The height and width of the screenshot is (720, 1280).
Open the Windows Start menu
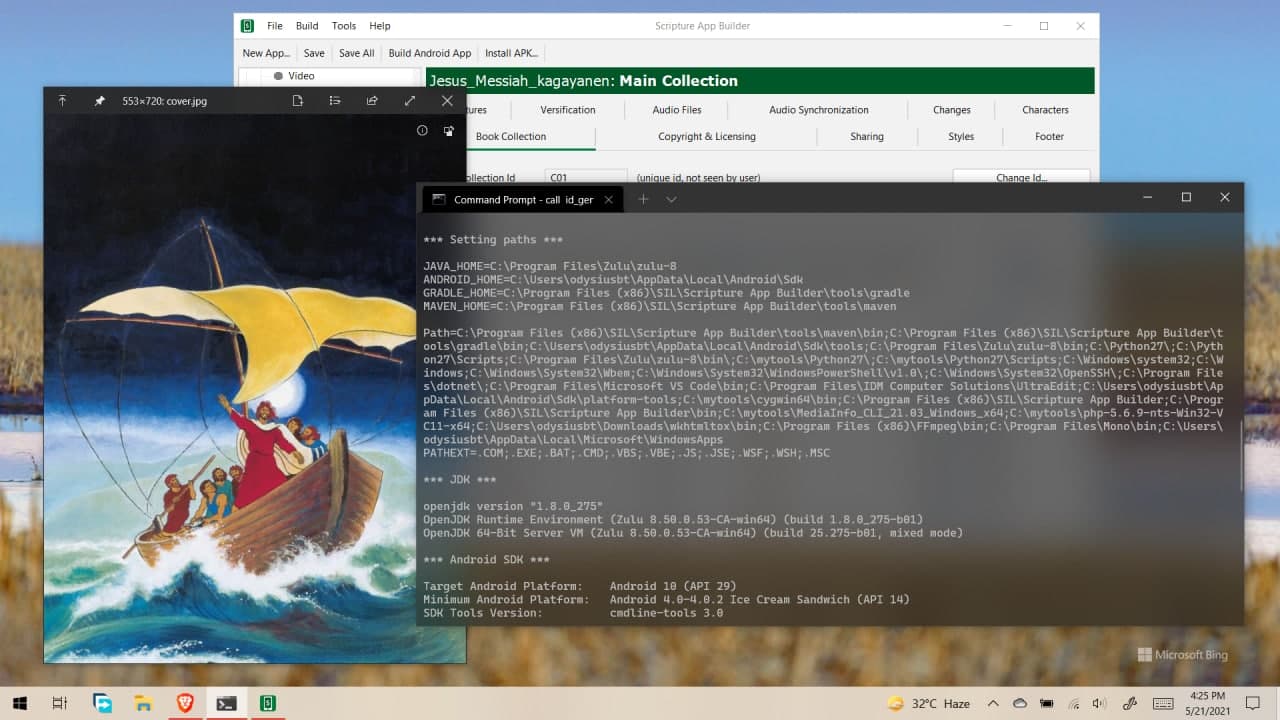[19, 703]
